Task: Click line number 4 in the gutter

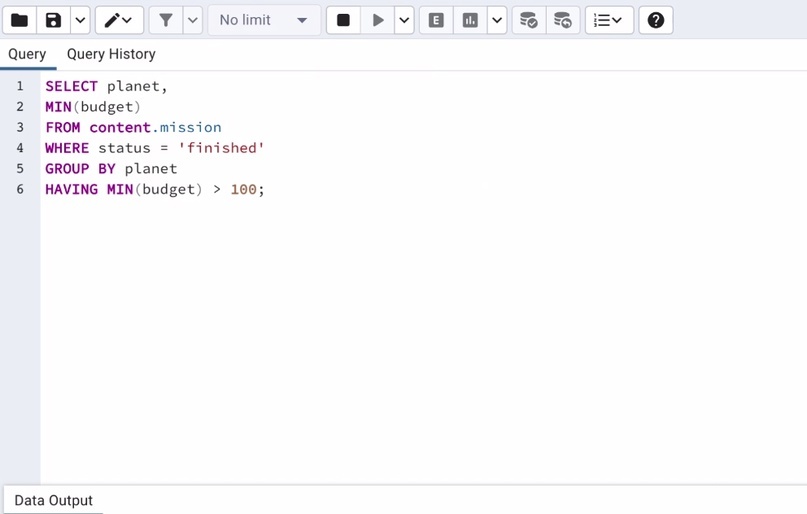Action: pyautogui.click(x=20, y=148)
